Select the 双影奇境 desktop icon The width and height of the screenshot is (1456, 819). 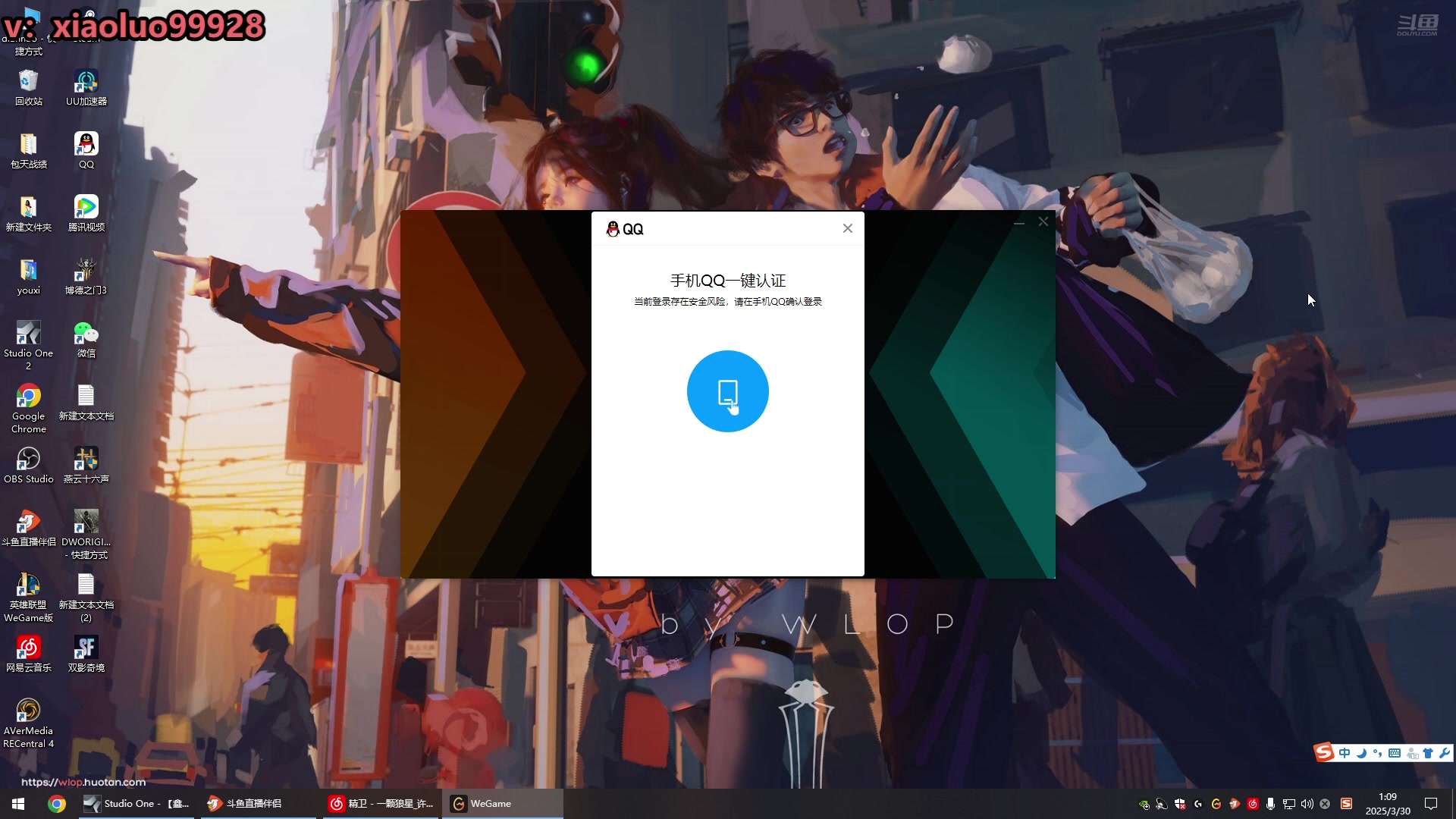click(x=86, y=654)
